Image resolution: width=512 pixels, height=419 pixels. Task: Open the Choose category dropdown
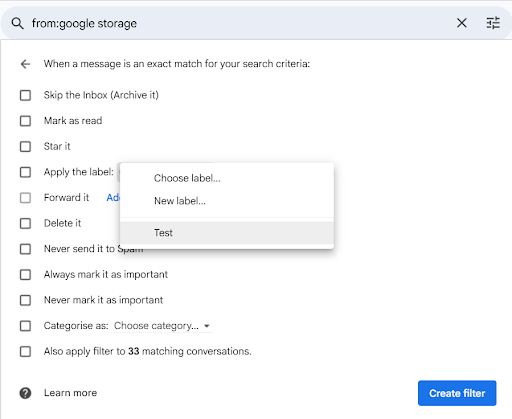point(163,326)
